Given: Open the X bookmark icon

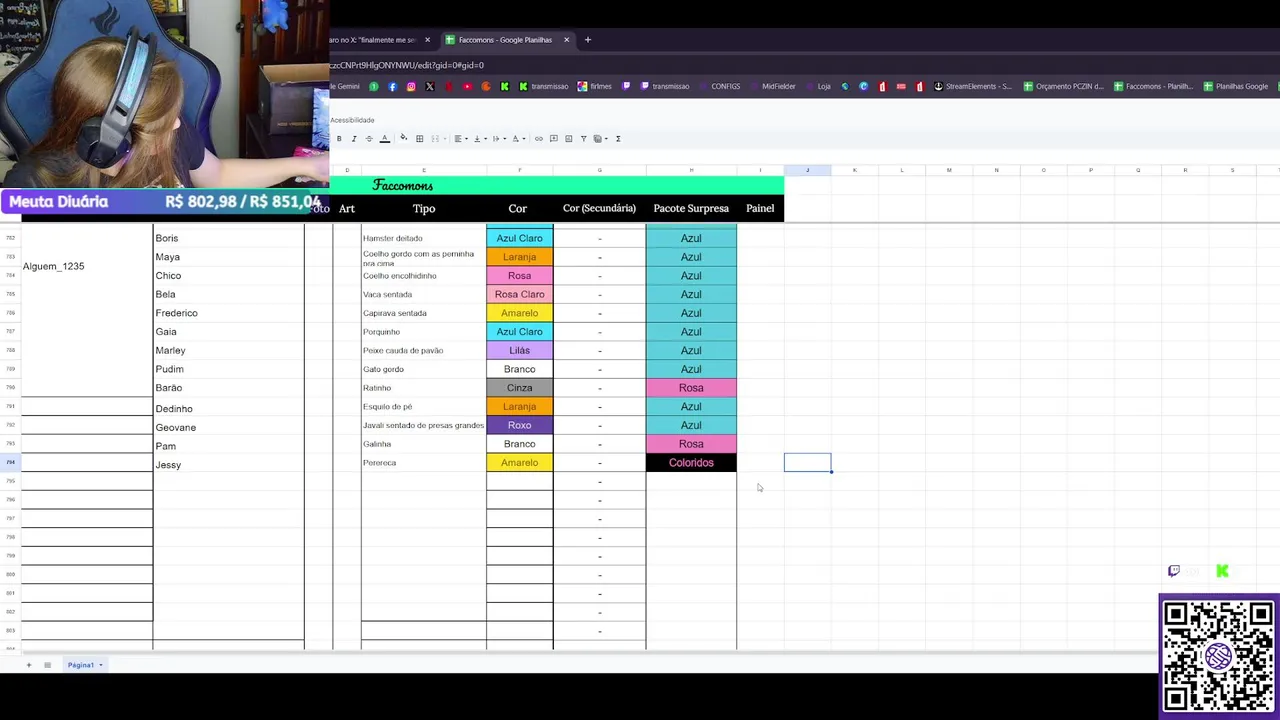Looking at the screenshot, I should 430,87.
